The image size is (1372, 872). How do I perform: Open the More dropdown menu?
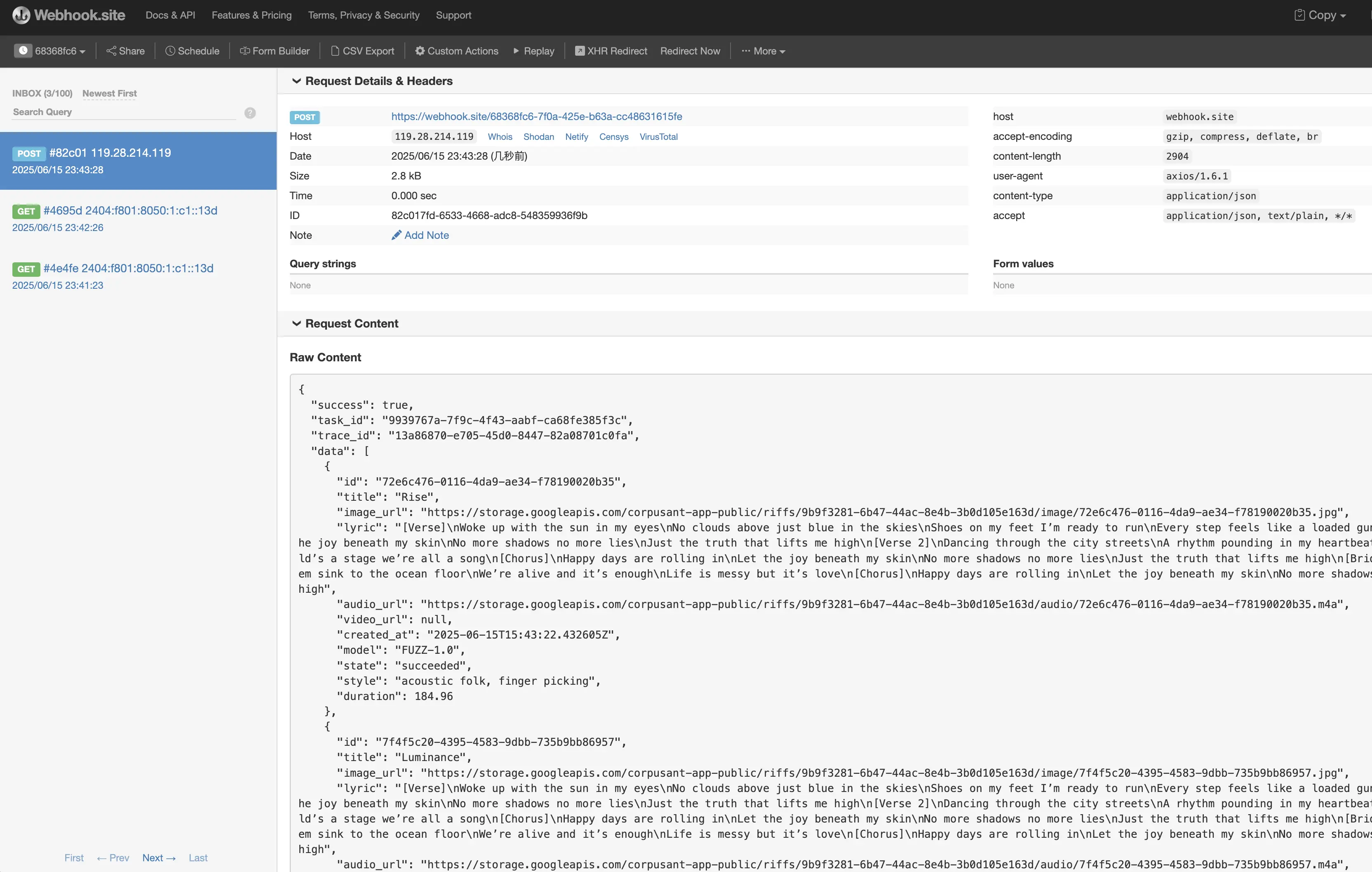point(763,51)
